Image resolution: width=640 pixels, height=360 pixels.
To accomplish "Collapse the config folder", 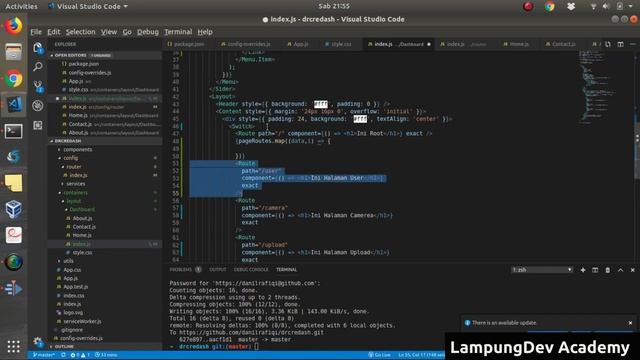I will (70, 158).
